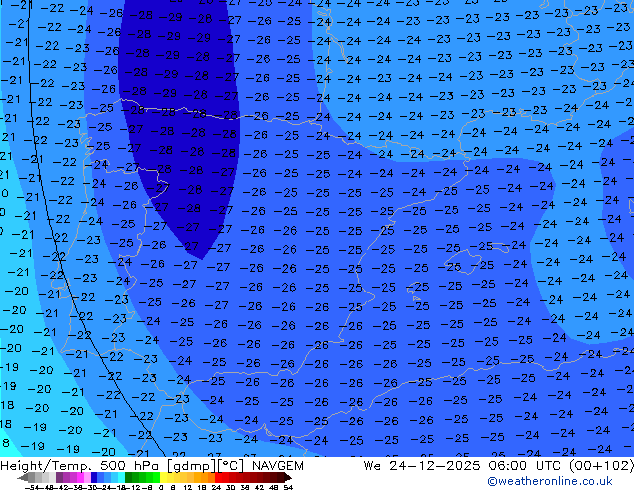
Task: Click the dark blue legend swatch at -30
Action: (94, 478)
